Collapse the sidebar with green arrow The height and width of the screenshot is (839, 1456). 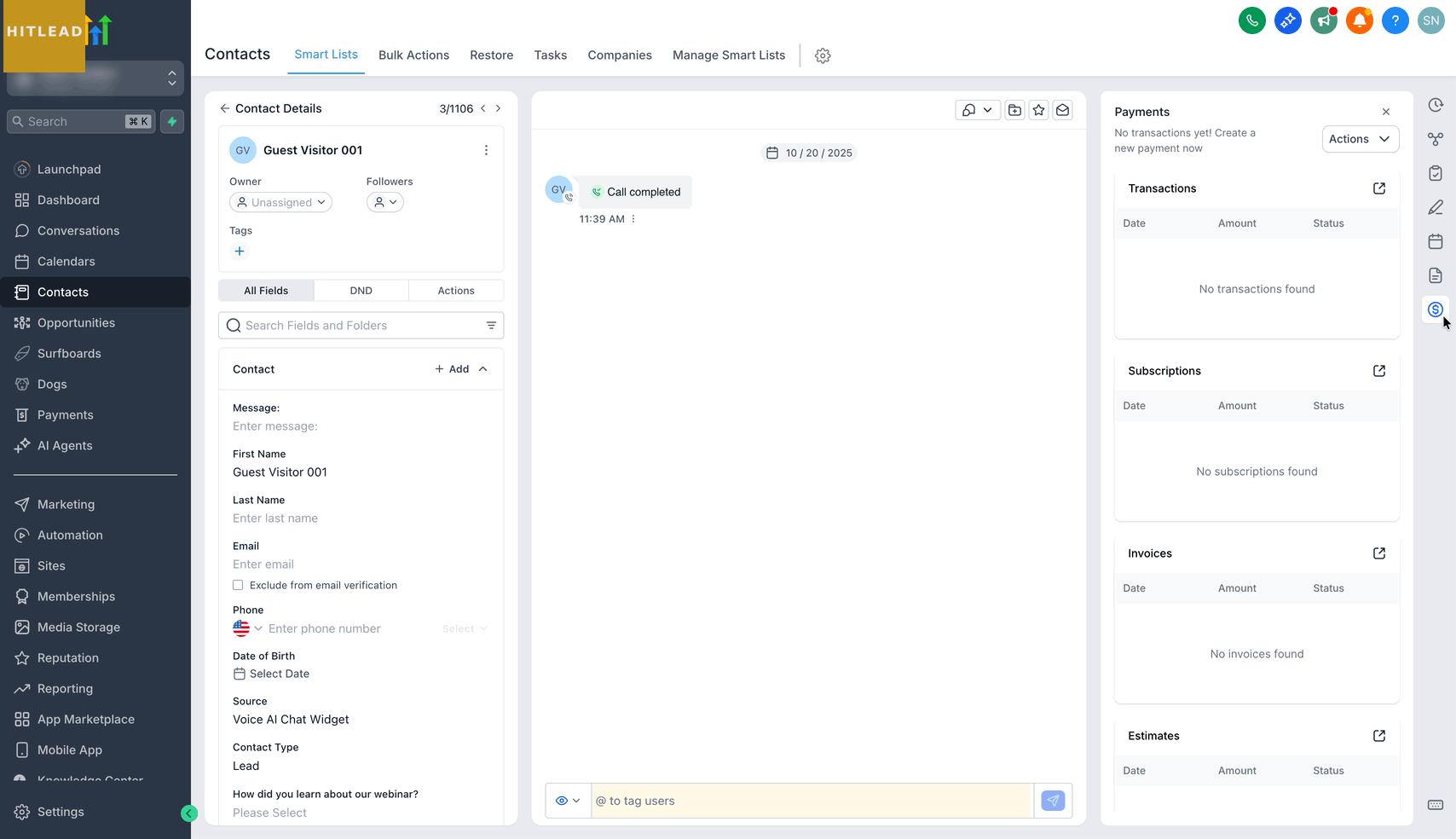pos(189,813)
